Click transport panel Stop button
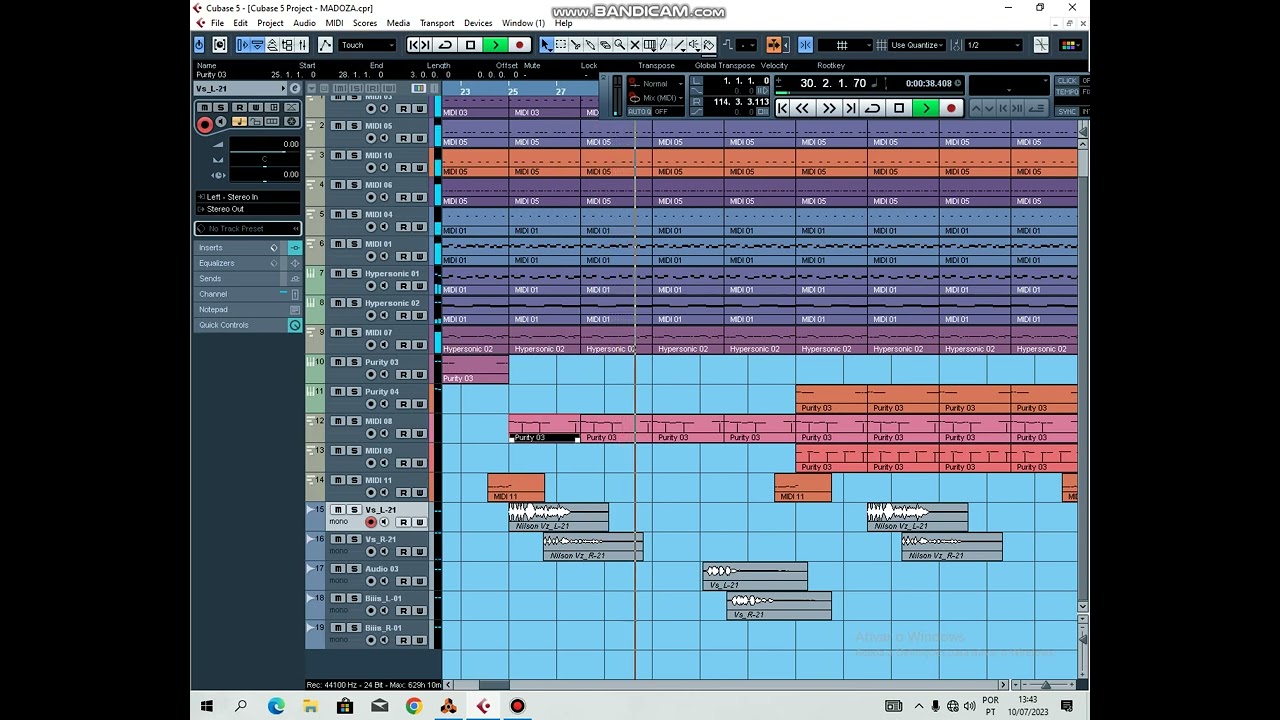This screenshot has width=1280, height=720. tap(899, 108)
